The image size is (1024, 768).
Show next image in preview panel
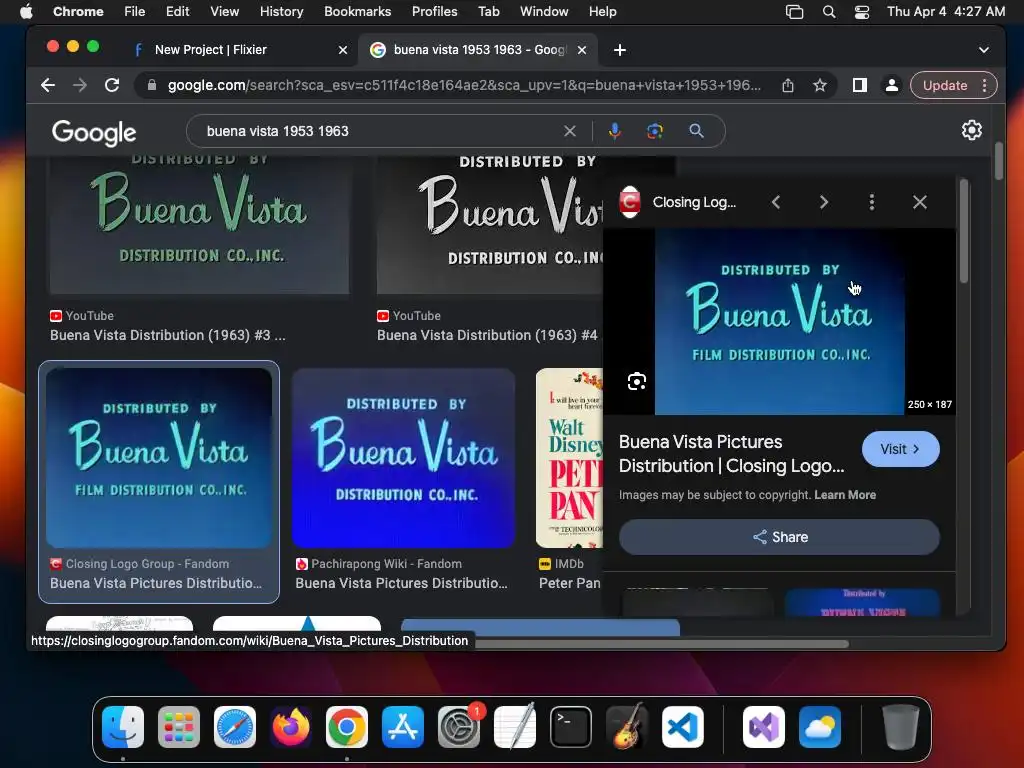coord(824,202)
